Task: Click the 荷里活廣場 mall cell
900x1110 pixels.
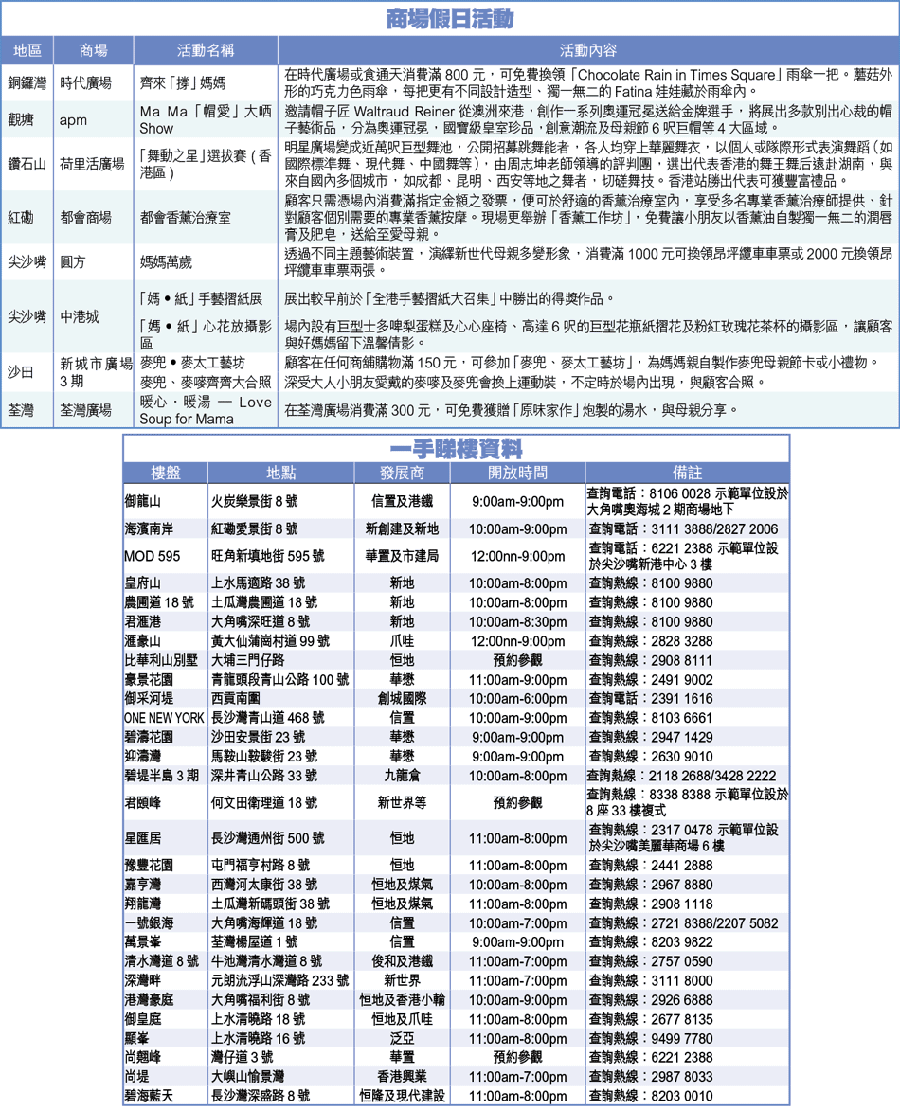Action: coord(92,164)
